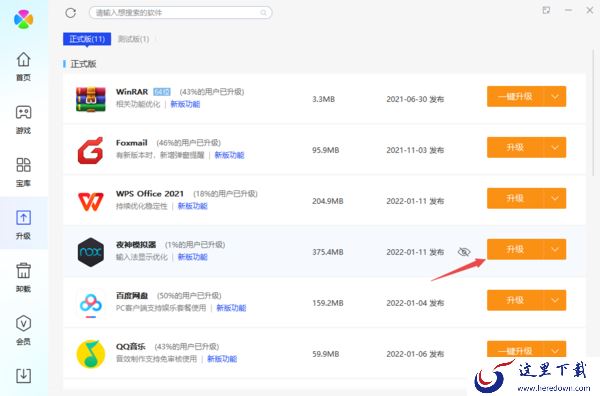Upgrade WPS Office 2021
Screen dimensions: 600x396
coord(515,198)
